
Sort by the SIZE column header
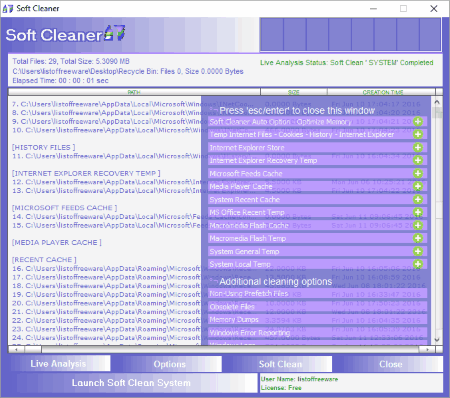coord(294,92)
